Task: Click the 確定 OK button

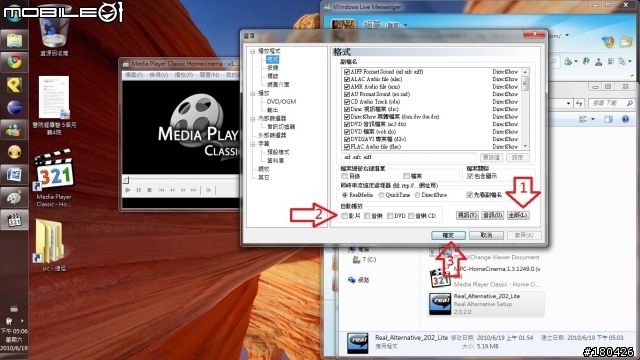Action: tap(448, 236)
